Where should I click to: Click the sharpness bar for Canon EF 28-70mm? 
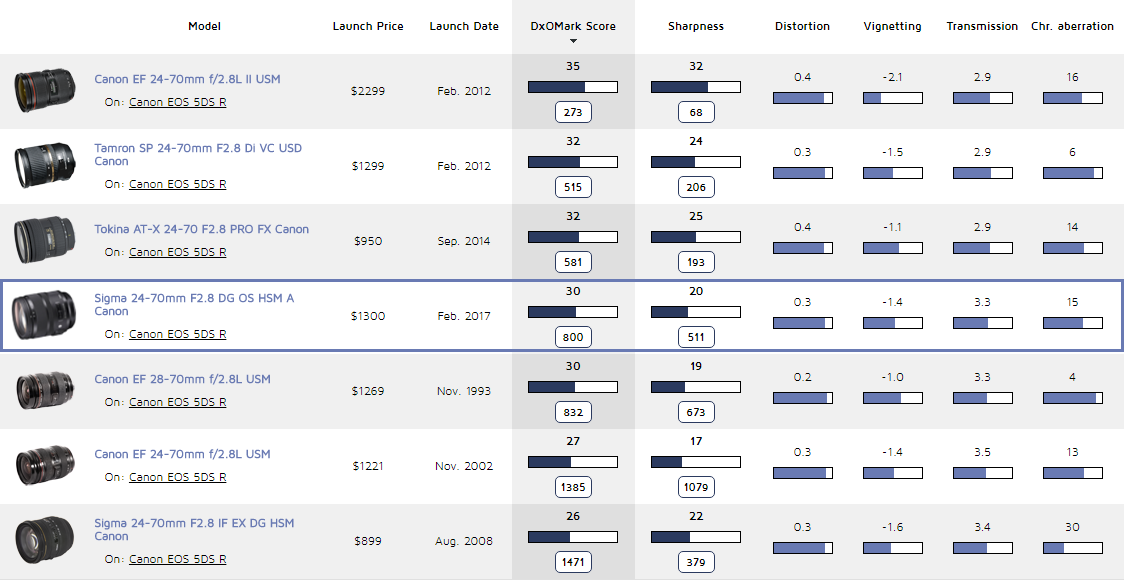[x=695, y=387]
